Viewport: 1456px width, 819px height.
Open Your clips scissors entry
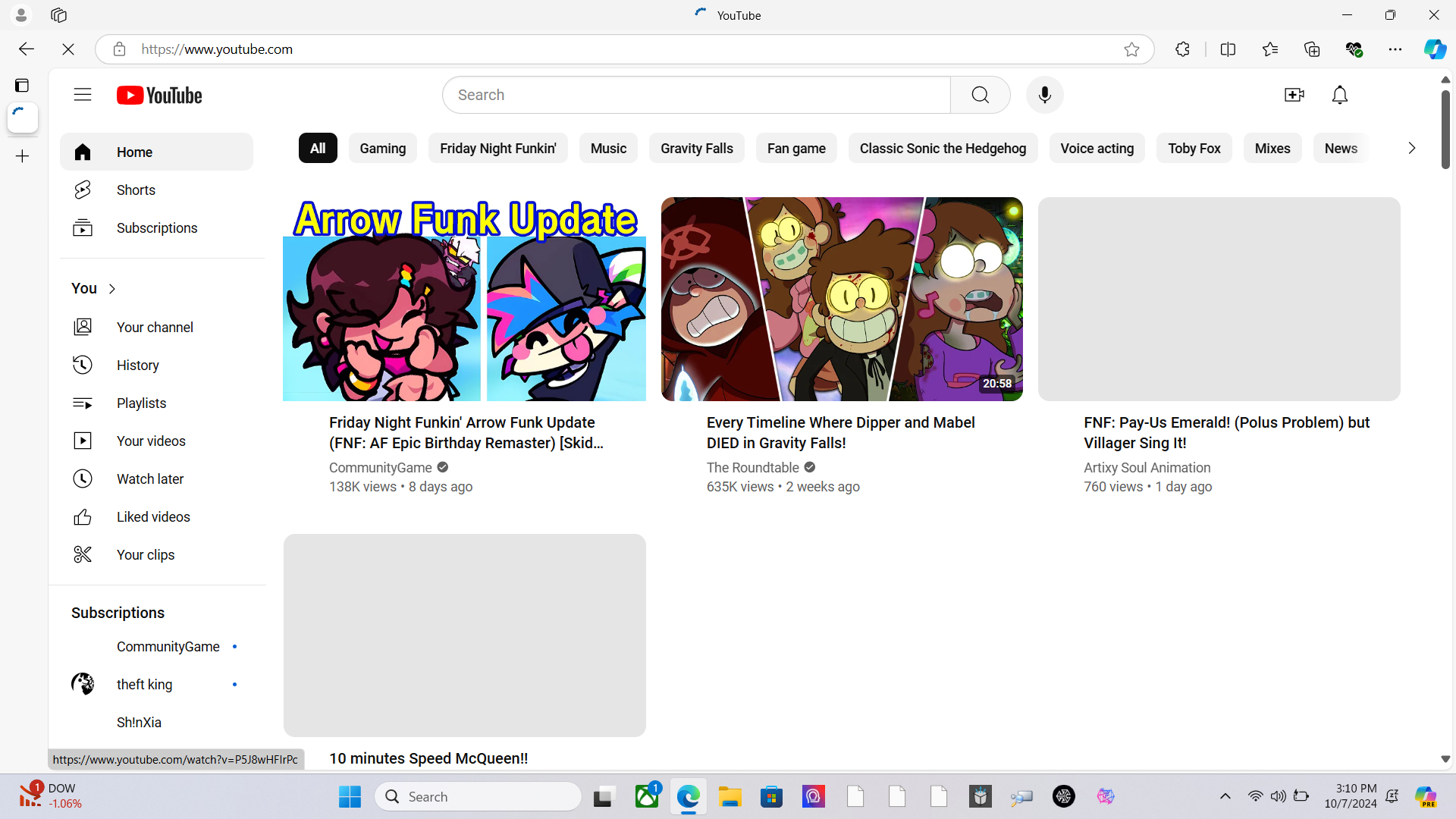coord(145,555)
